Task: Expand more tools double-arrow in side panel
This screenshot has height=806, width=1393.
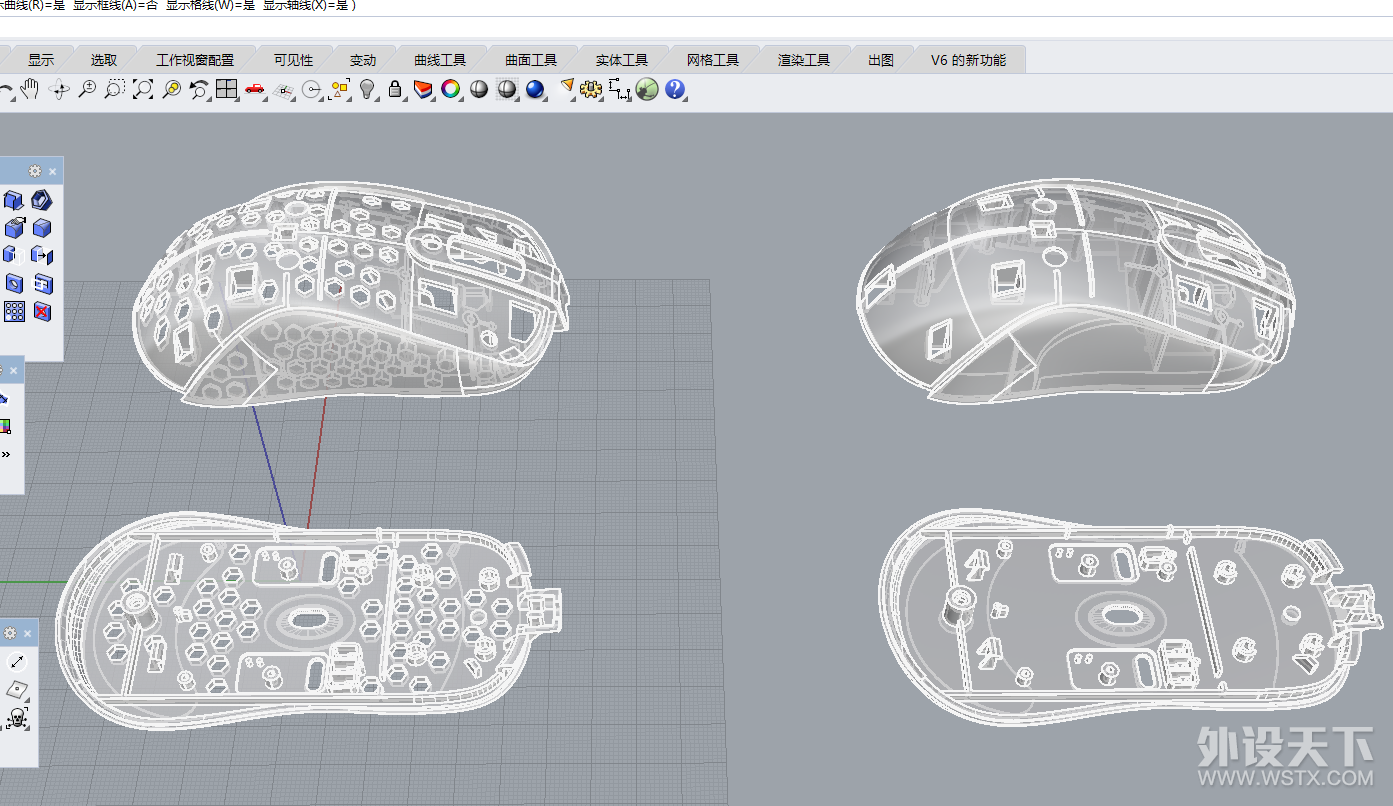Action: pyautogui.click(x=6, y=453)
